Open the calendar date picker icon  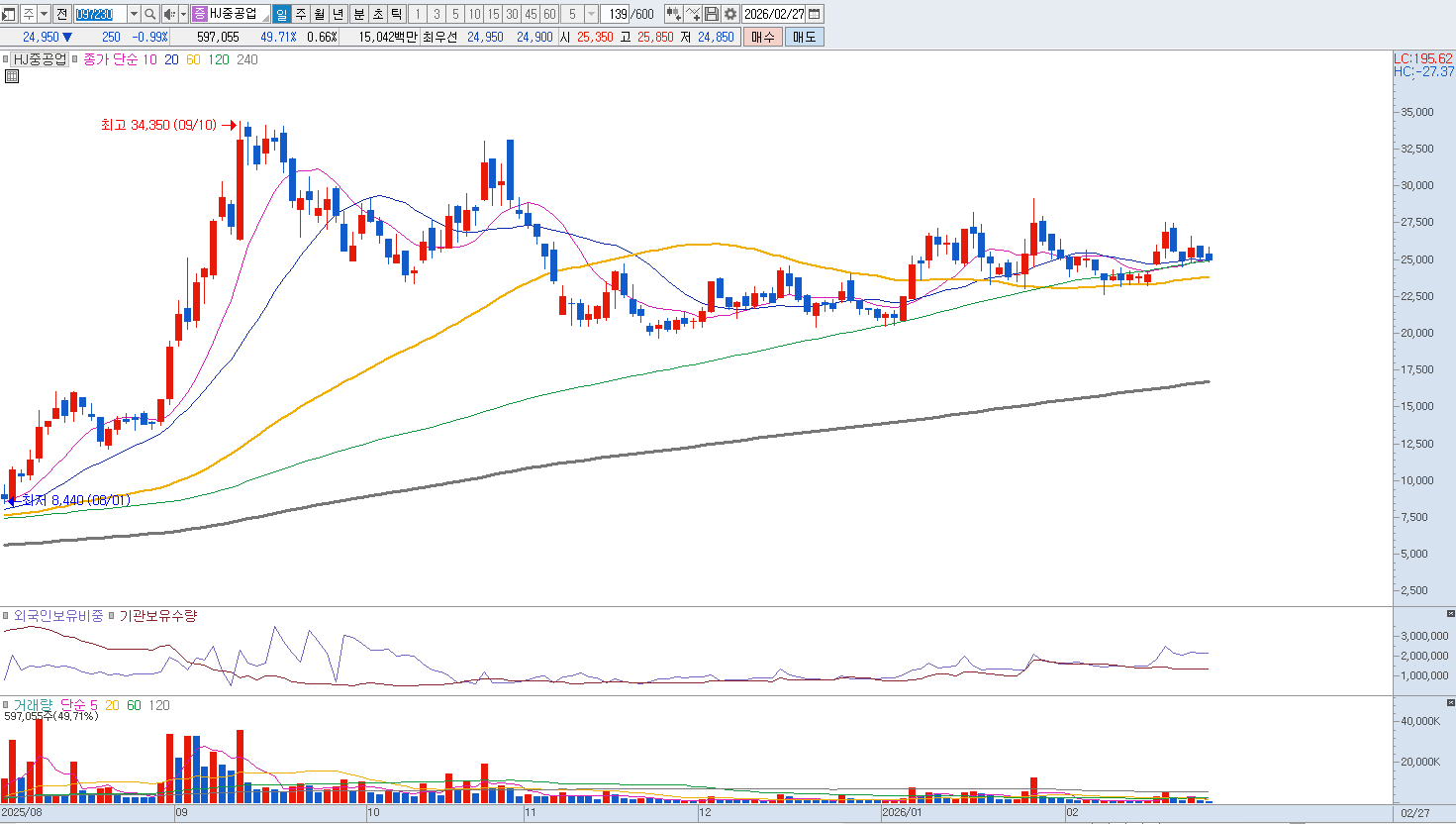pos(814,14)
